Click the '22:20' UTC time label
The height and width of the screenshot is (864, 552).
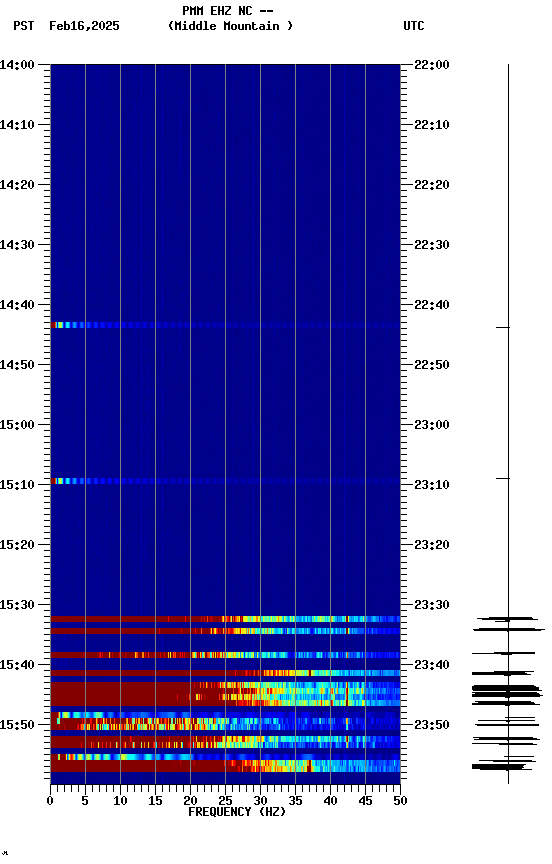[x=432, y=185]
